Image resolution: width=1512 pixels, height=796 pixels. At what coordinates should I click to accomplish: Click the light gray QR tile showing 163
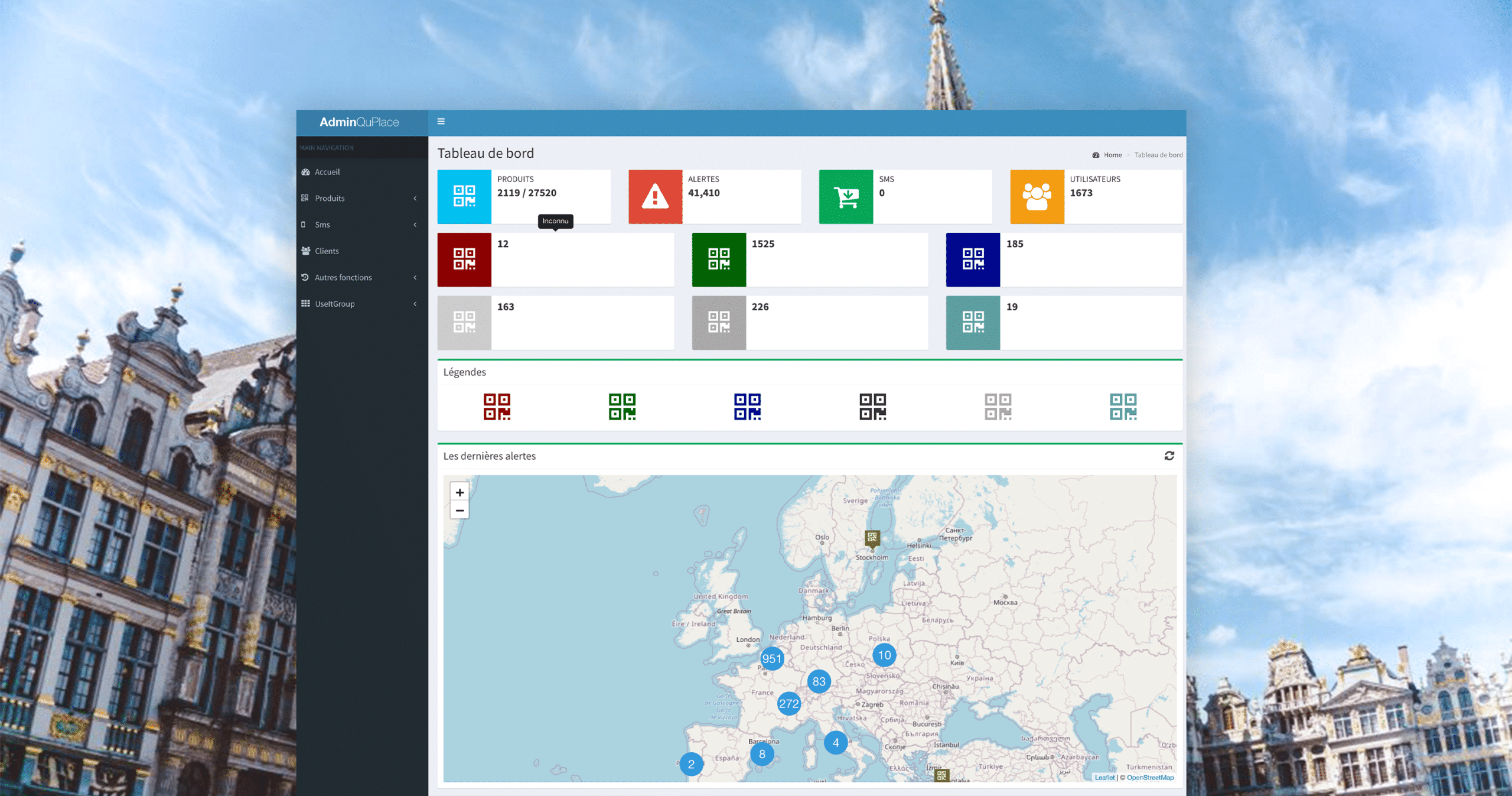(x=464, y=323)
